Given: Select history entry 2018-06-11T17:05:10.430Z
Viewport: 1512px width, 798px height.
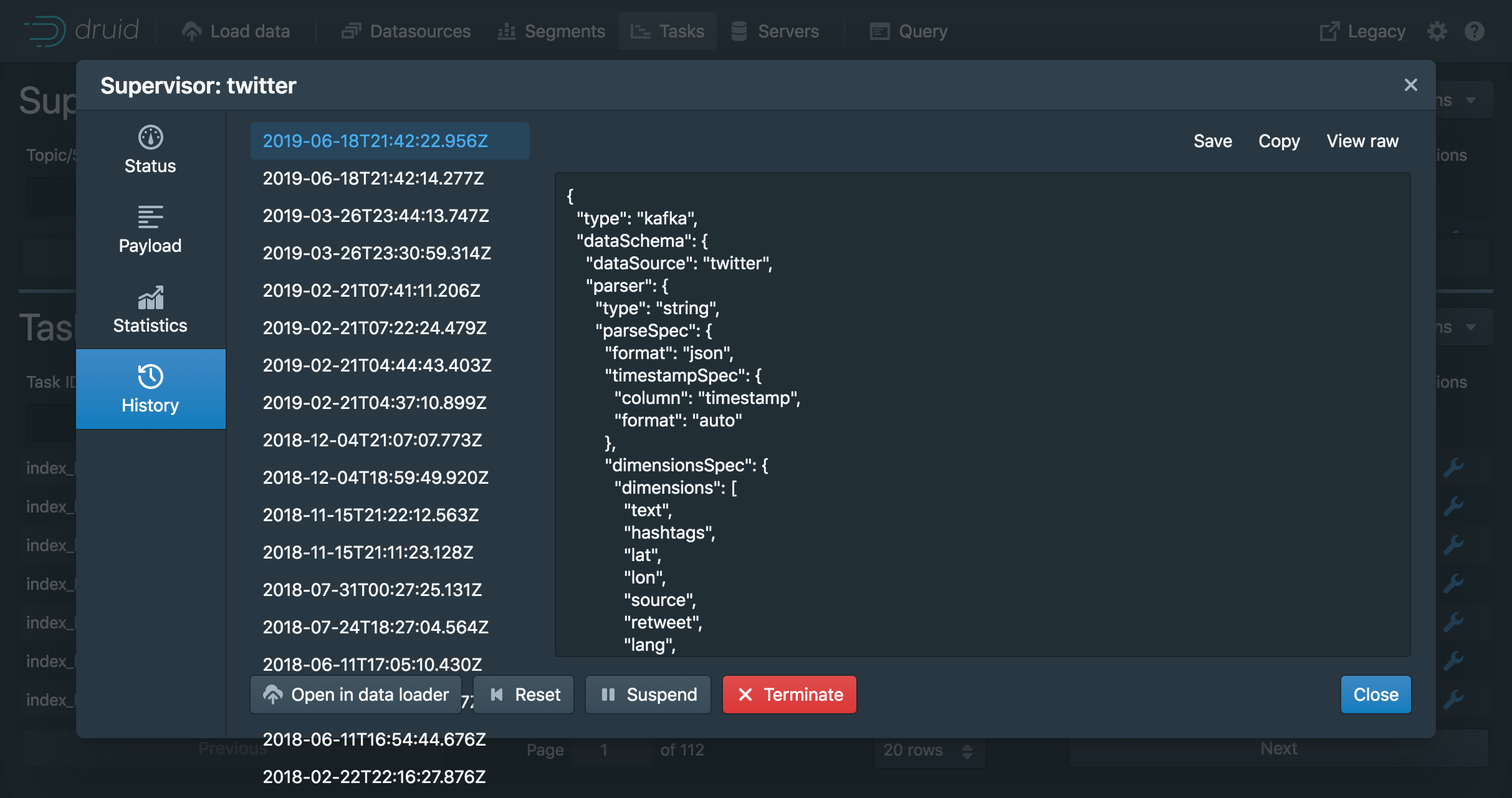Looking at the screenshot, I should click(x=390, y=663).
